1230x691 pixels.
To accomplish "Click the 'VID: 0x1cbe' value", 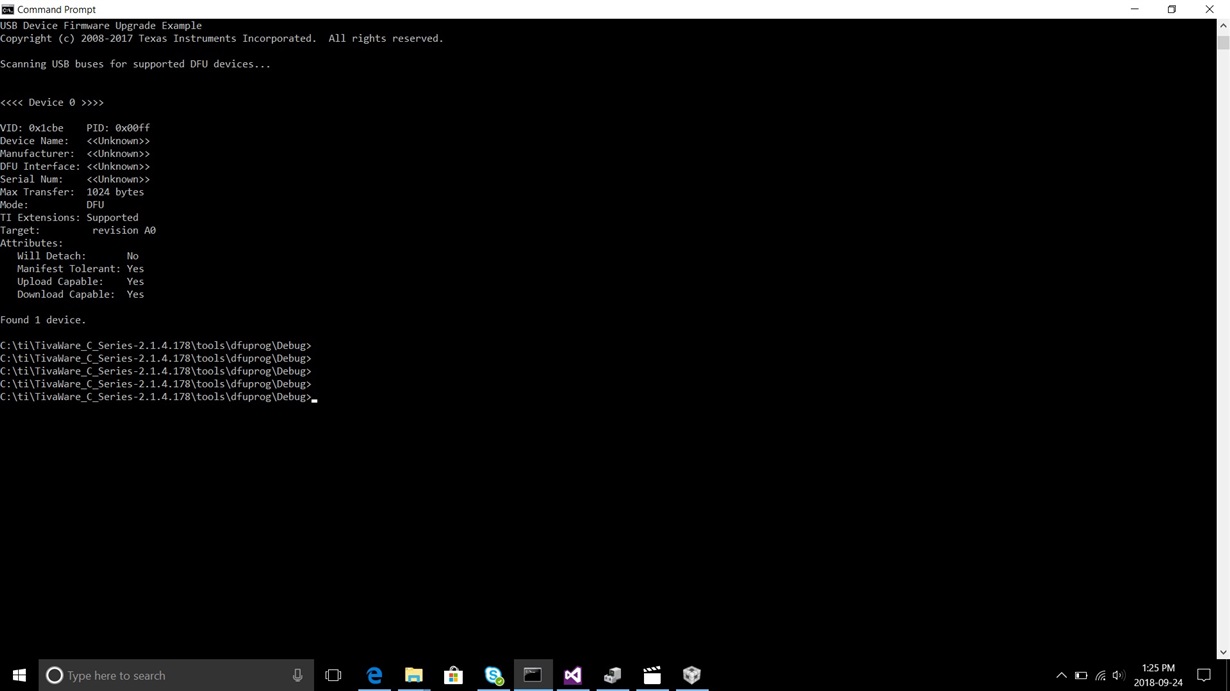I will [32, 128].
